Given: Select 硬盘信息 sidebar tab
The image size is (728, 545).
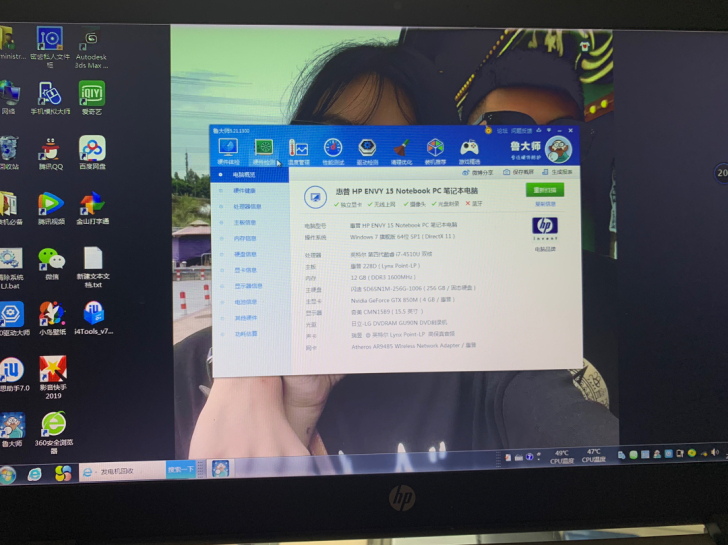Looking at the screenshot, I should (x=245, y=254).
